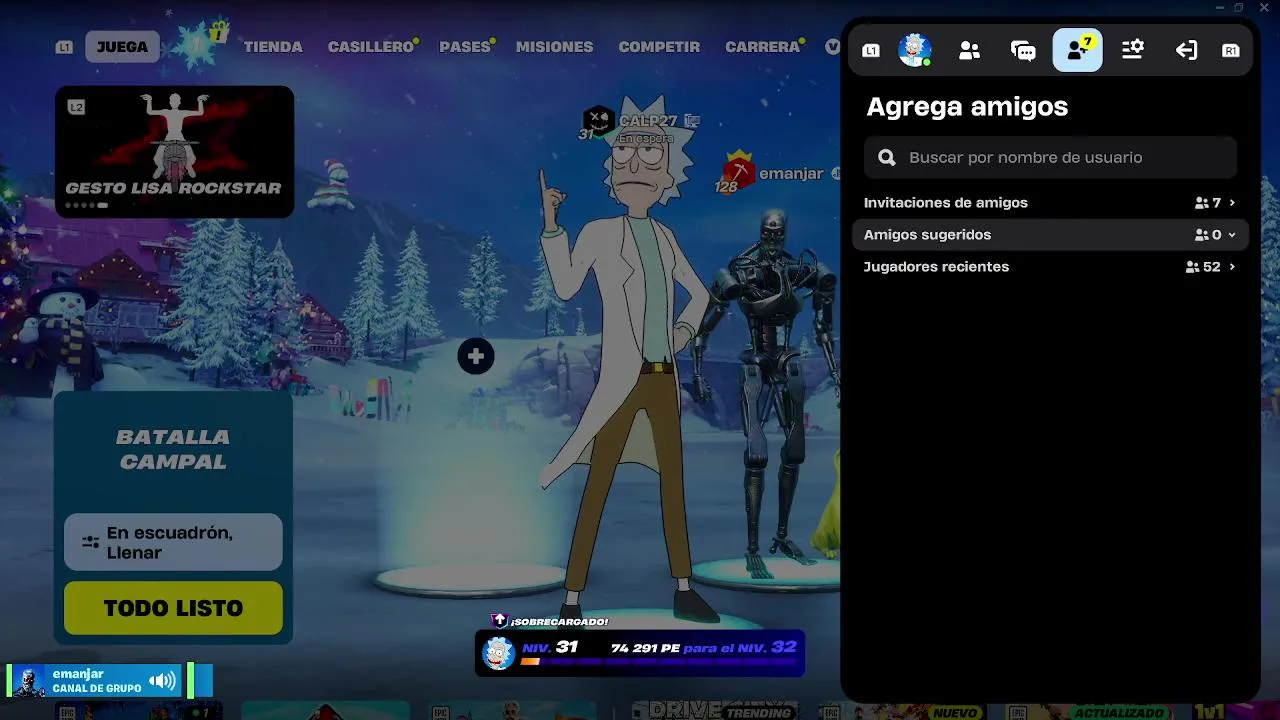Open the Gesto Lisa Rockstar promo card
This screenshot has height=720, width=1280.
click(174, 151)
